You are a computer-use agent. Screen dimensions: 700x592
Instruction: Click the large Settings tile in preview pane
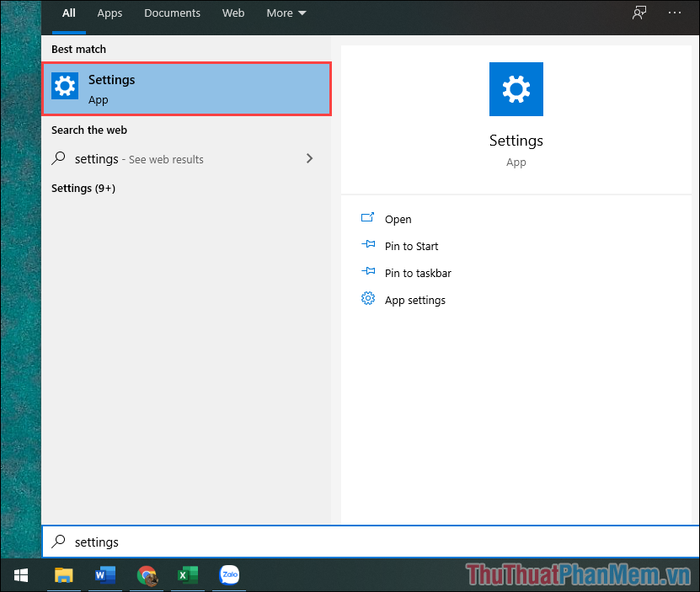pos(516,89)
